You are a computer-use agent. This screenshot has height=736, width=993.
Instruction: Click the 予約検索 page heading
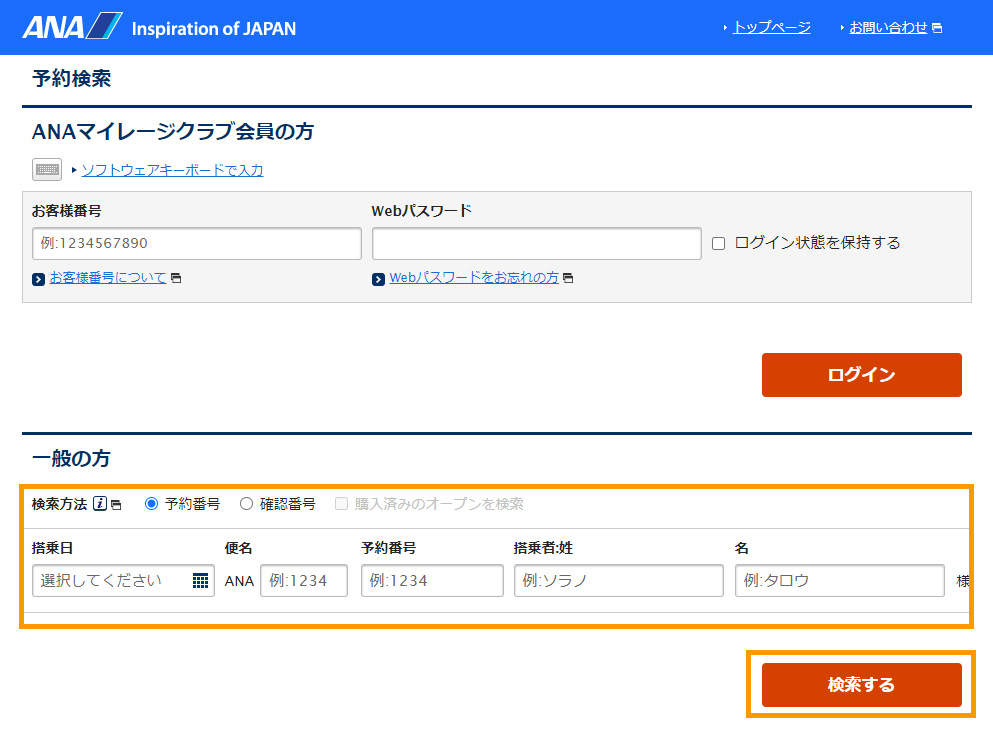click(x=72, y=79)
